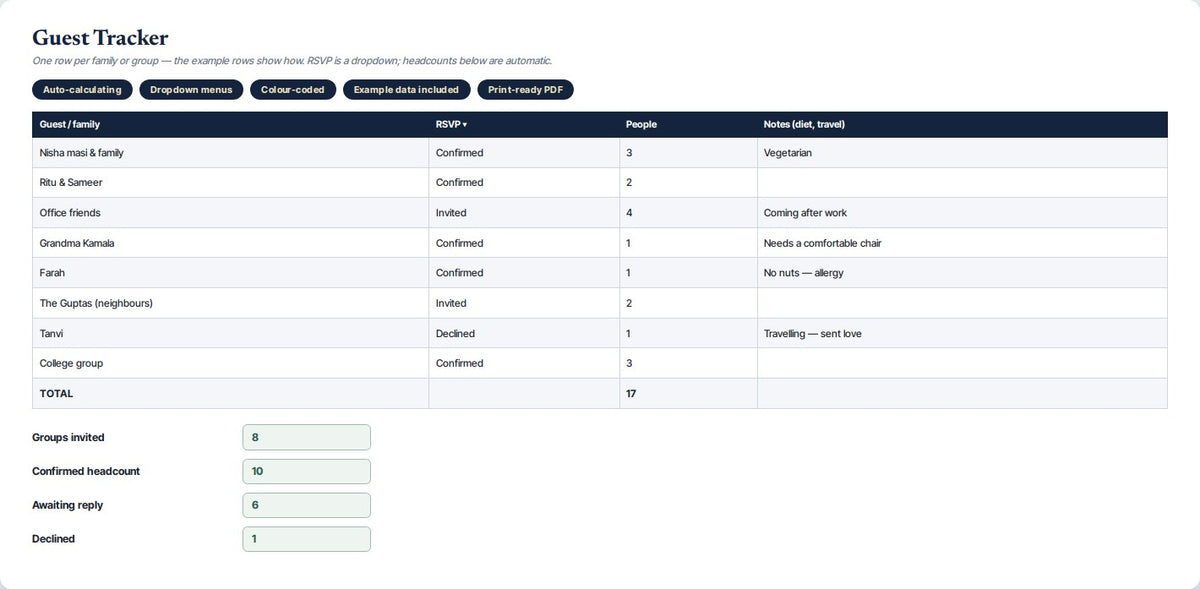Click the Confirmed headcount result box
Image resolution: width=1200 pixels, height=589 pixels.
306,471
